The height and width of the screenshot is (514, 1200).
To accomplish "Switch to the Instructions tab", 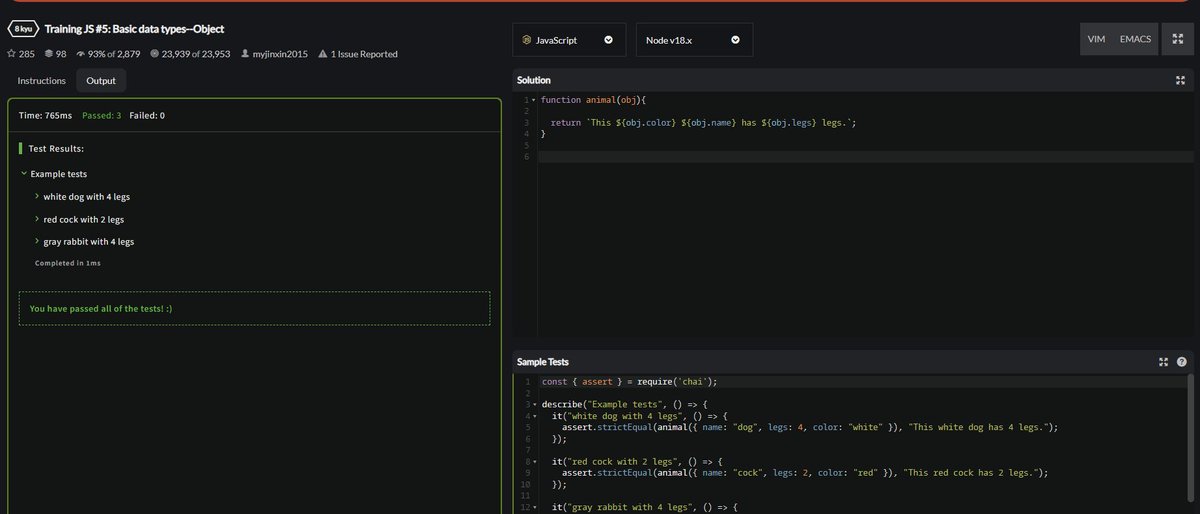I will point(41,81).
